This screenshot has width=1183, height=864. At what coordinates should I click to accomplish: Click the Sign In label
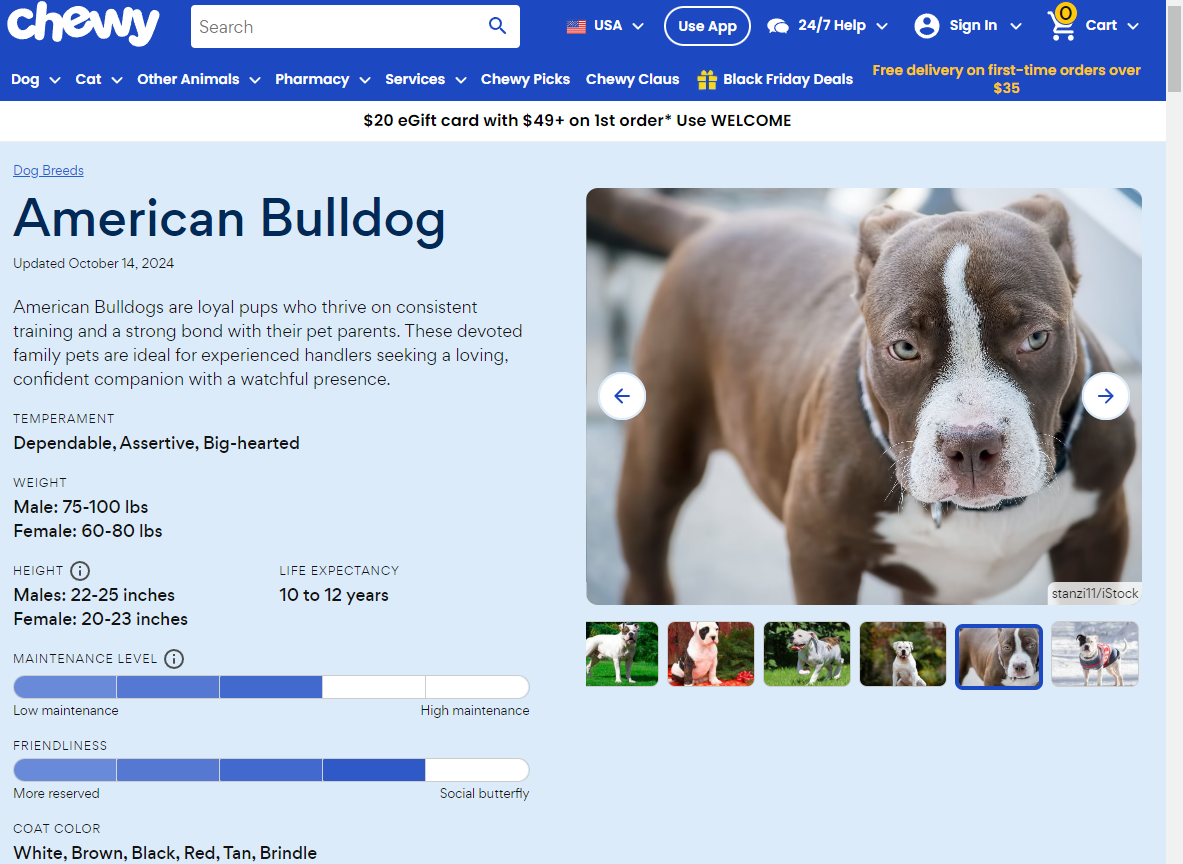[973, 26]
